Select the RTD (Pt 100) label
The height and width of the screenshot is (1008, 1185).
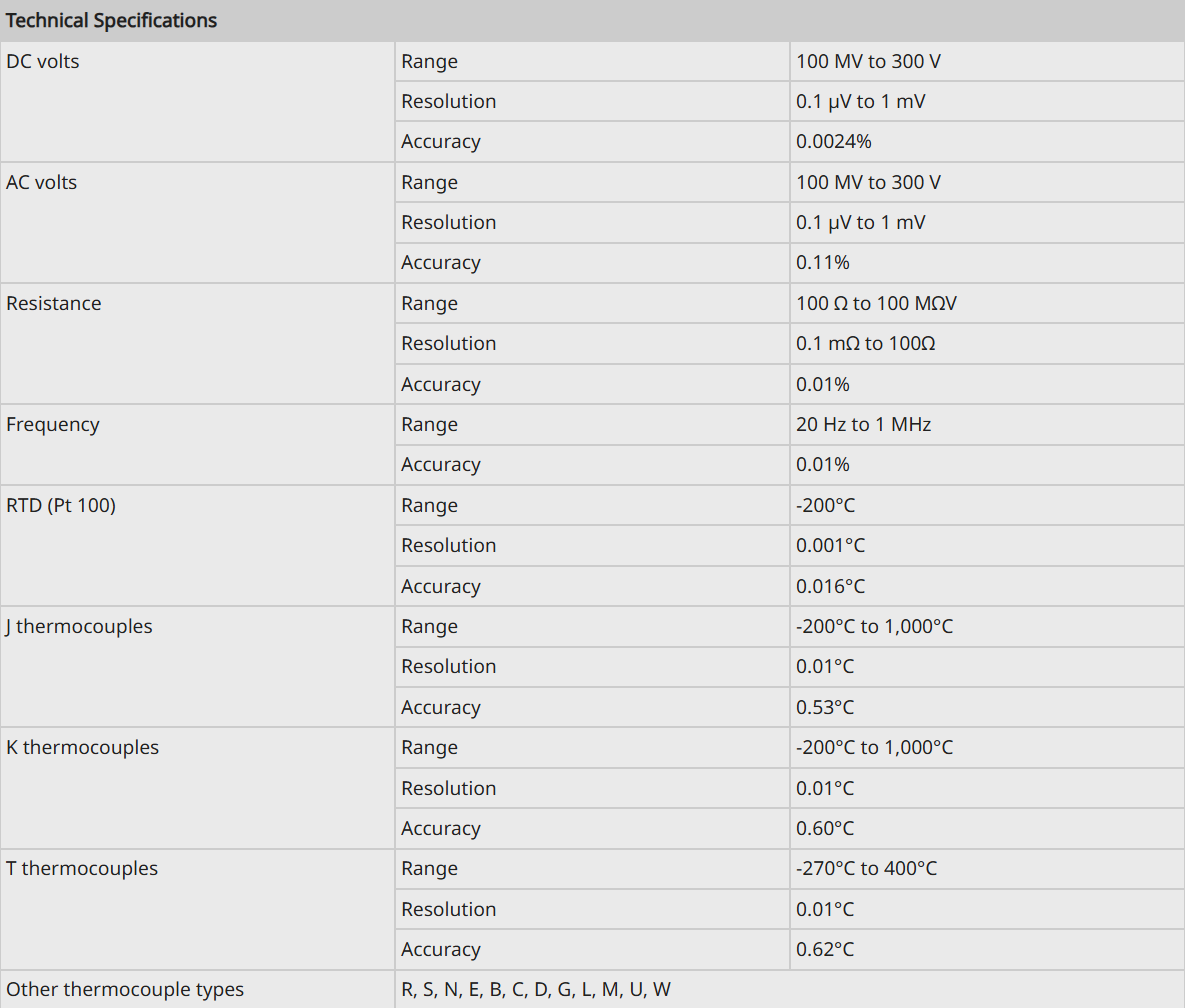61,505
